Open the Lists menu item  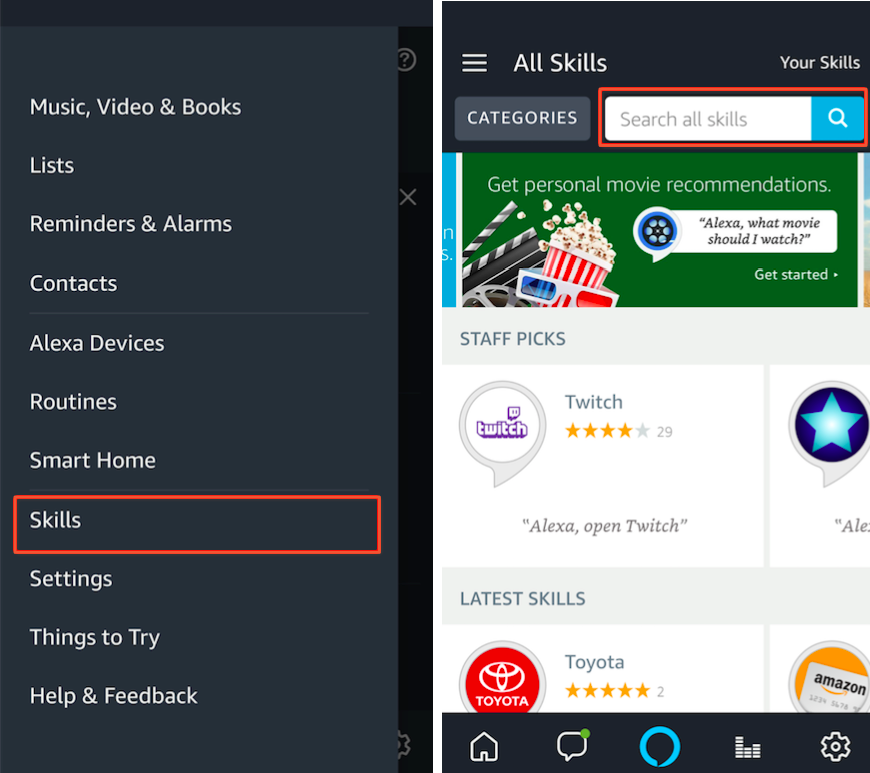52,165
